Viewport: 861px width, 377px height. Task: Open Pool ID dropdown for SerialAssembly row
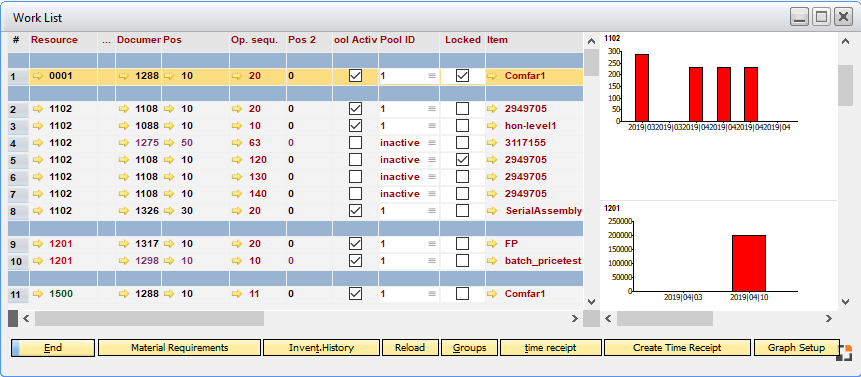point(432,211)
